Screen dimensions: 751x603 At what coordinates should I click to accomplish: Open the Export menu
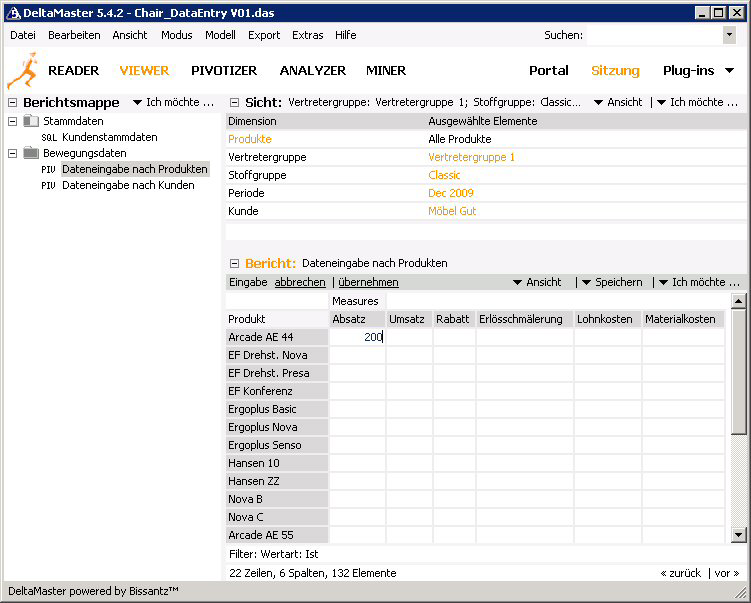264,35
